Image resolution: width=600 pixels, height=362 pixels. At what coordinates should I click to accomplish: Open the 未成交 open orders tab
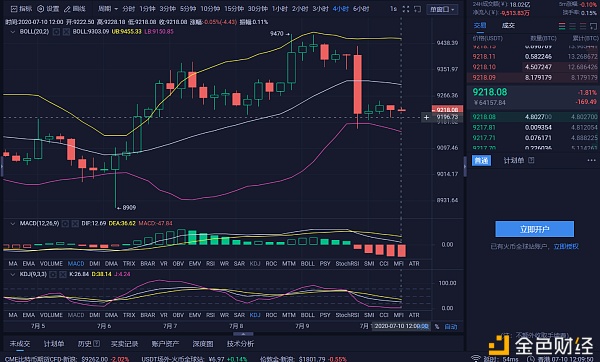click(20, 344)
